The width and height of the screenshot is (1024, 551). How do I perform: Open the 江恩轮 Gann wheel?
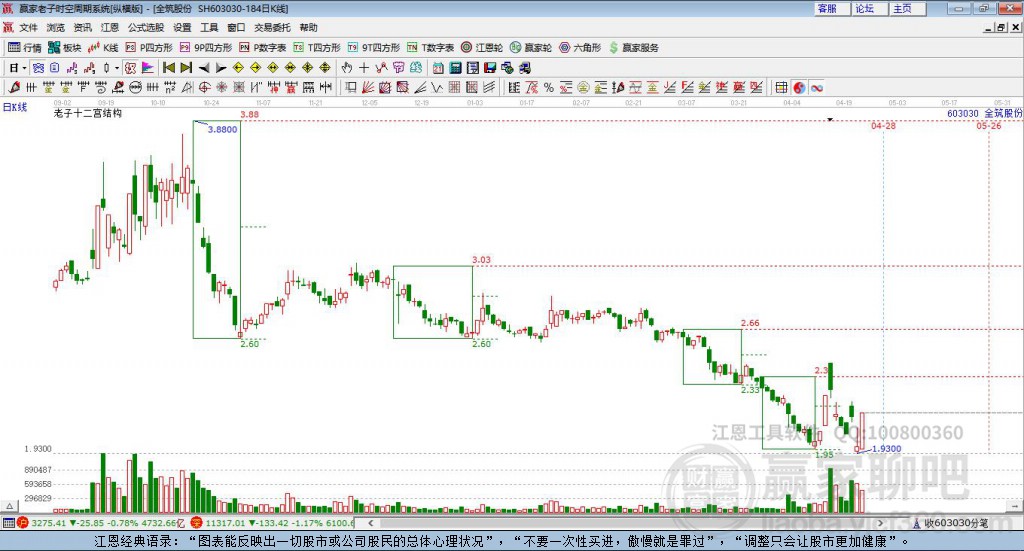pos(482,48)
